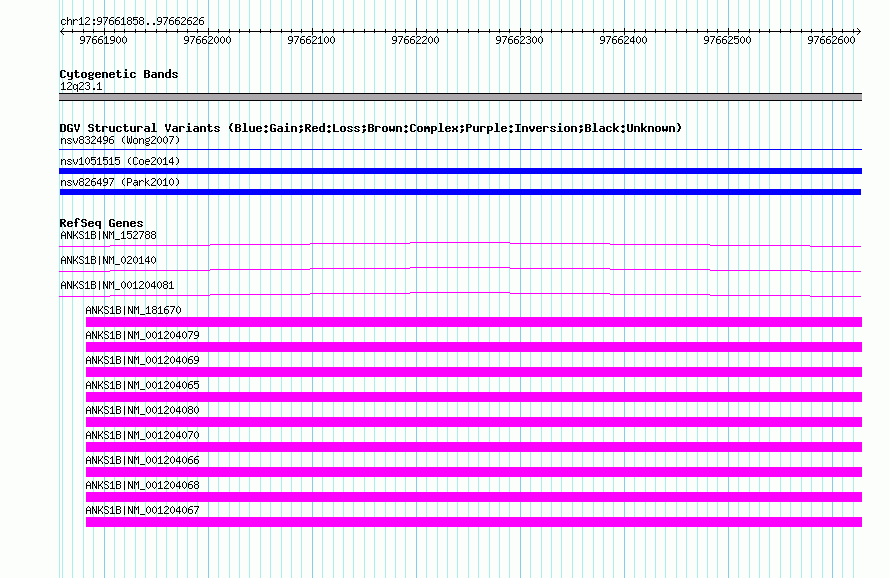Image resolution: width=890 pixels, height=578 pixels.
Task: Click the magenta NM_181670 exon bar
Action: (473, 322)
